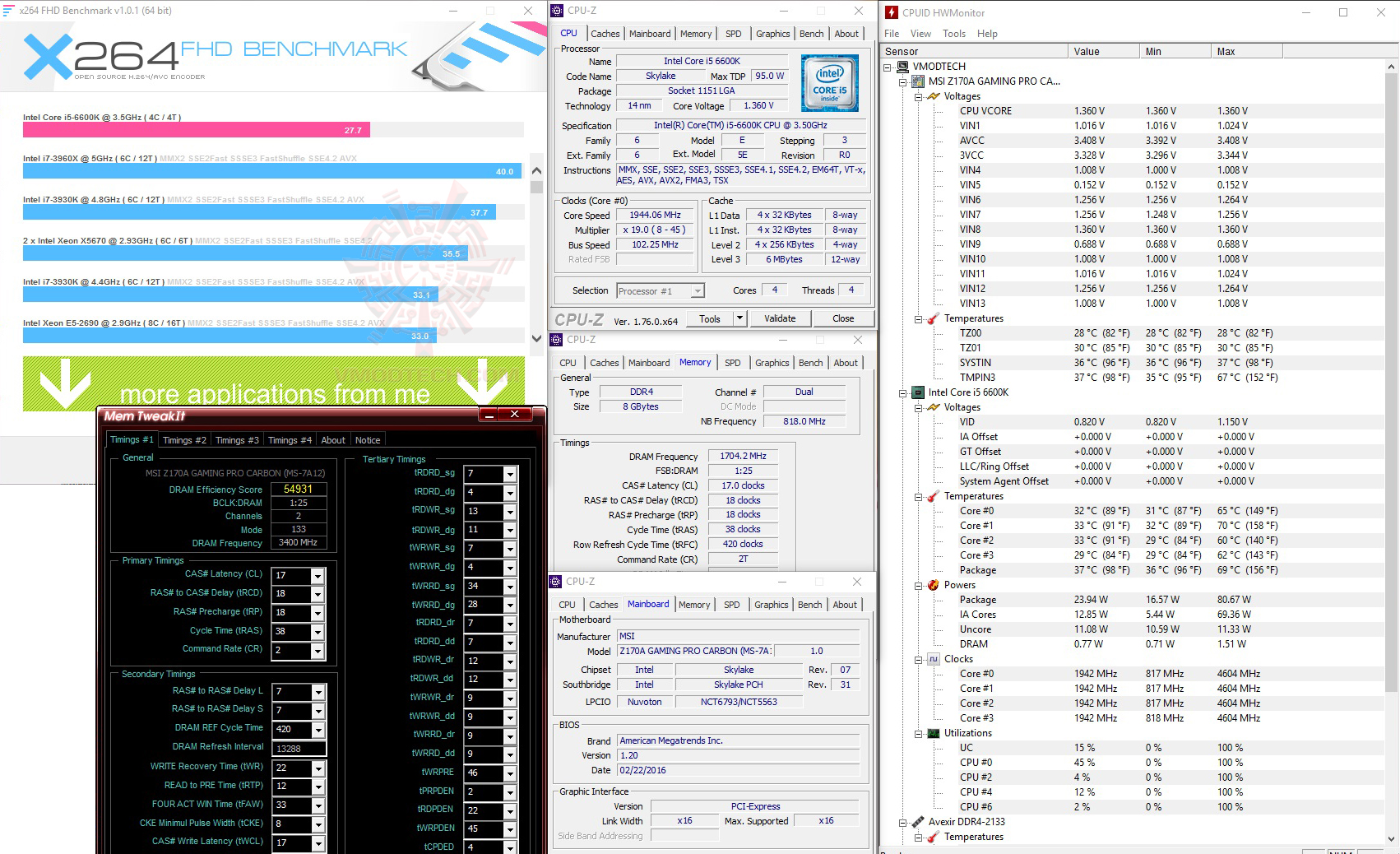This screenshot has width=1400, height=854.
Task: Click the Sensor column header in HWMonitor
Action: [974, 51]
